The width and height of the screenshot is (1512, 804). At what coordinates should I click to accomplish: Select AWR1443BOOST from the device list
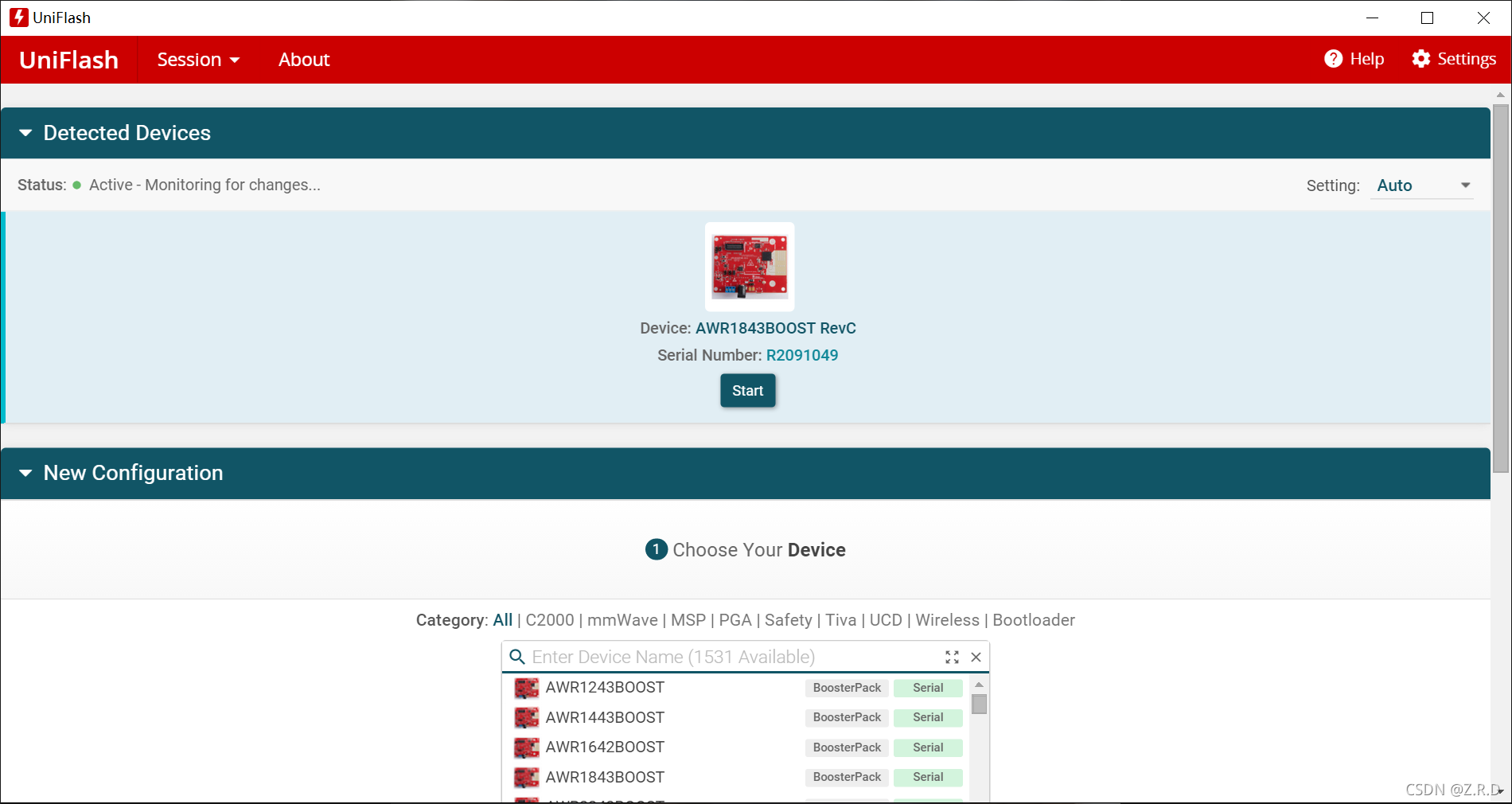click(x=605, y=717)
